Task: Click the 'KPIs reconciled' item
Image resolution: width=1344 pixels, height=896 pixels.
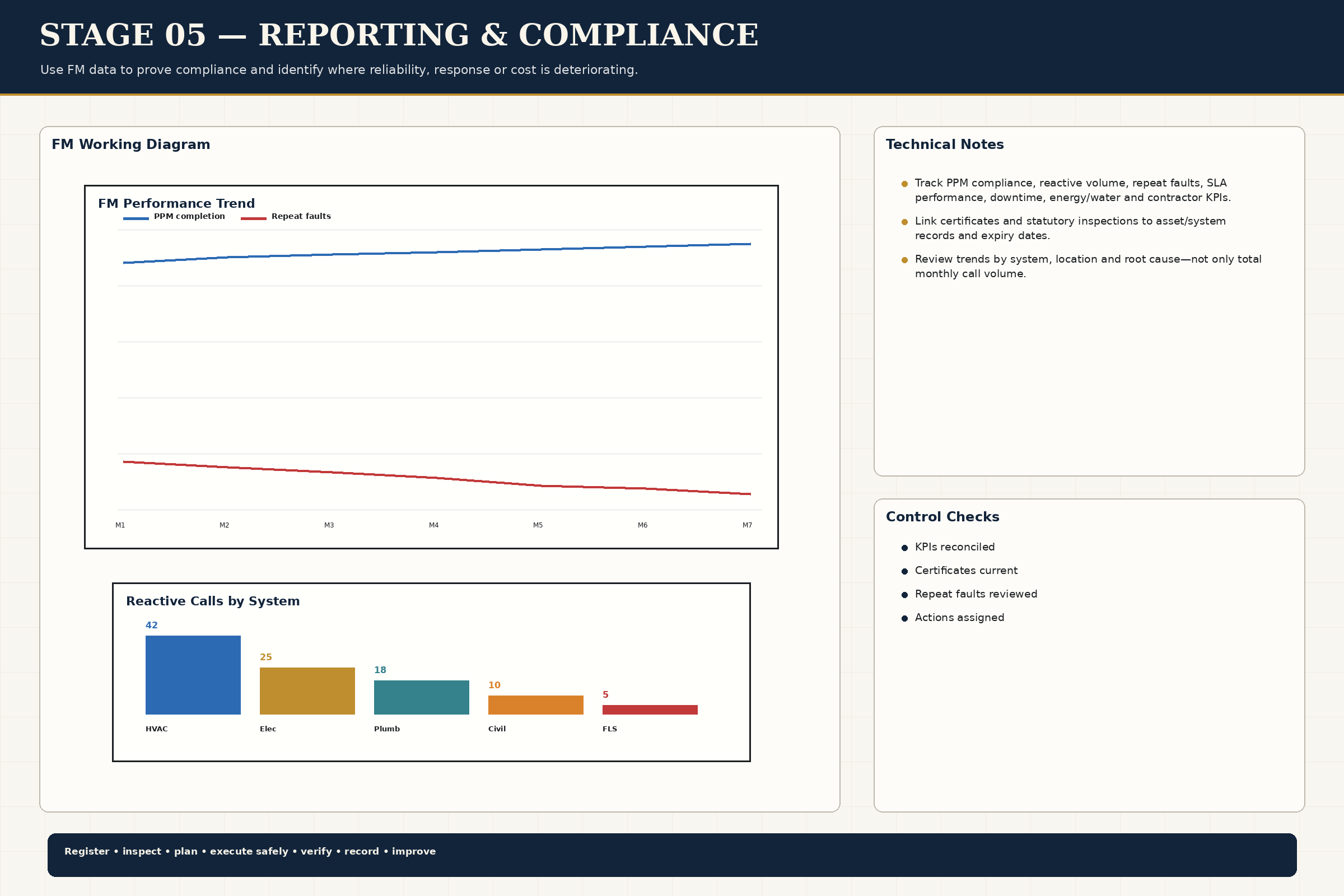Action: tap(954, 548)
